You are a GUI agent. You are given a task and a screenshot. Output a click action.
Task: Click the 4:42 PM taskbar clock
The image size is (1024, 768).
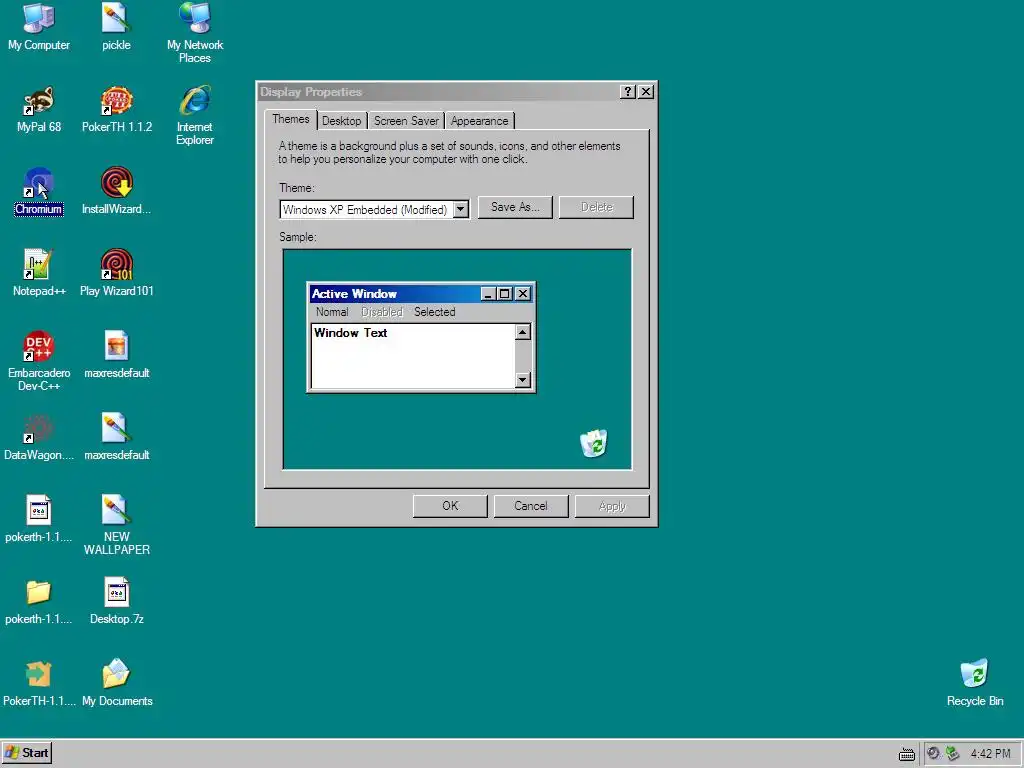[x=990, y=754]
